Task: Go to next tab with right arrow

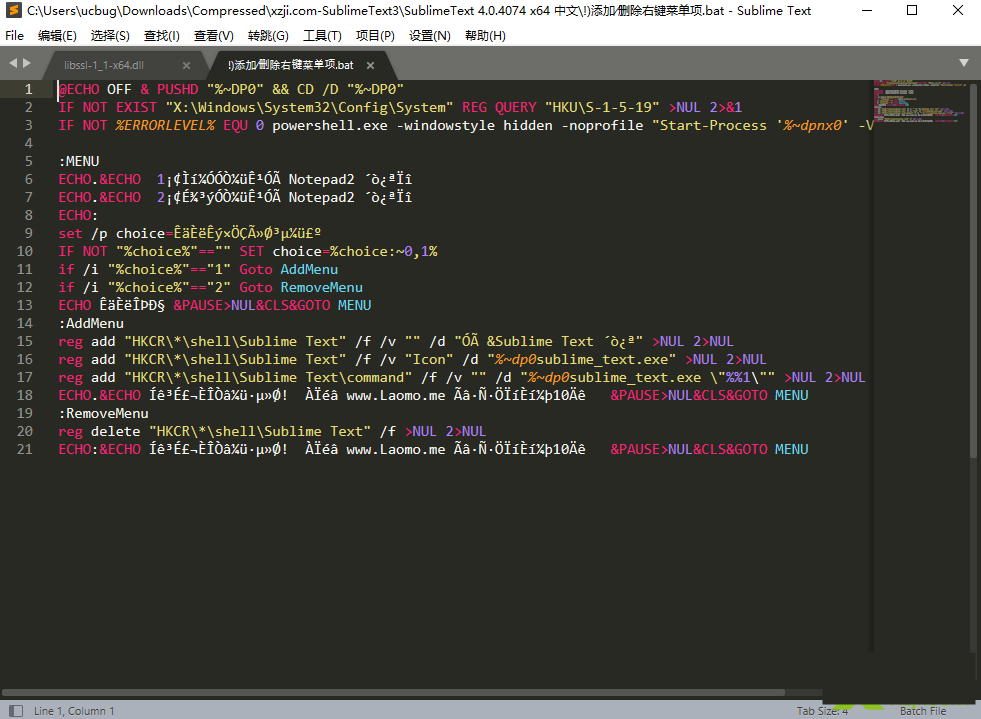Action: click(x=27, y=63)
